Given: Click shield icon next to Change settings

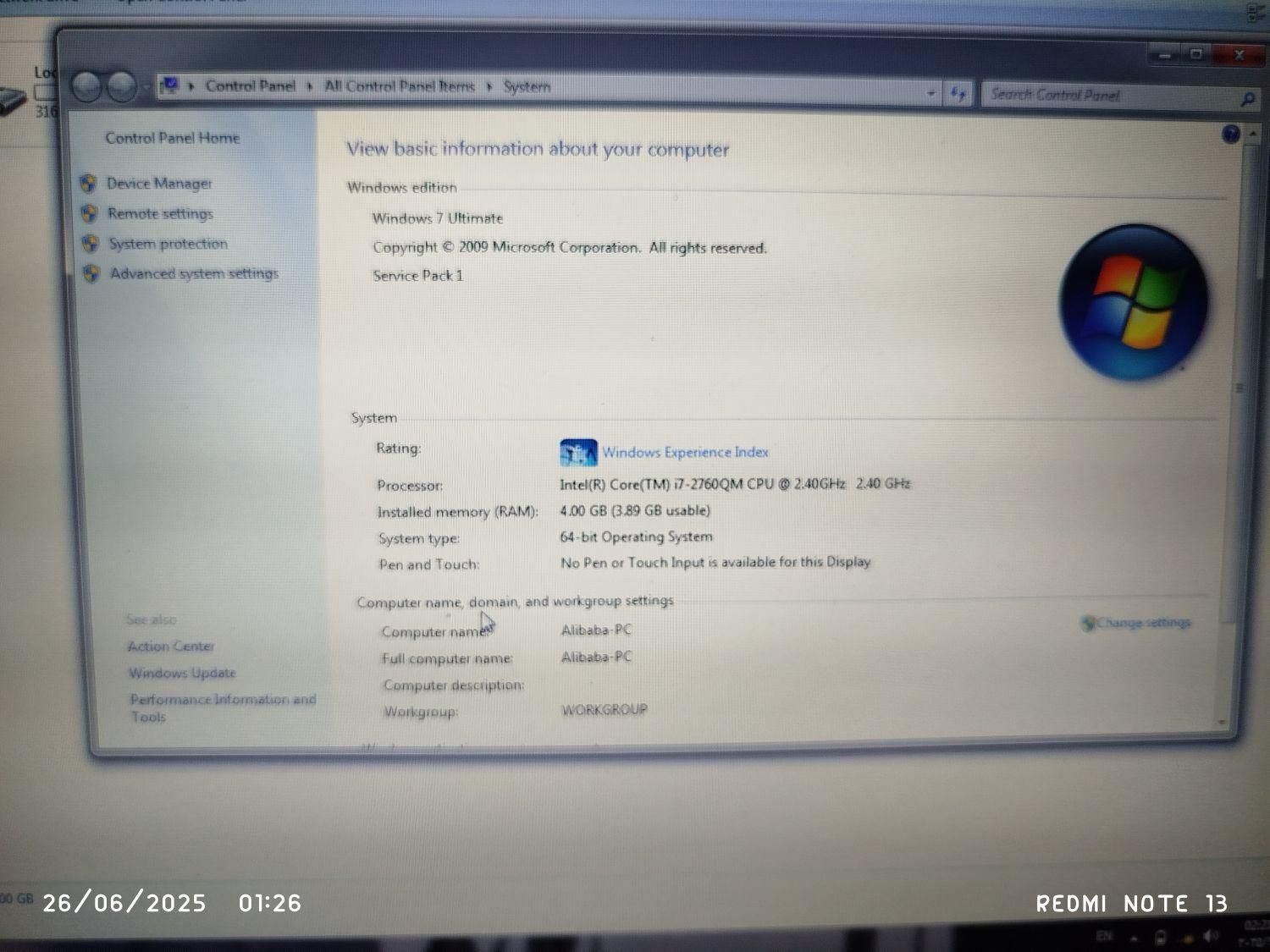Looking at the screenshot, I should coord(1088,624).
